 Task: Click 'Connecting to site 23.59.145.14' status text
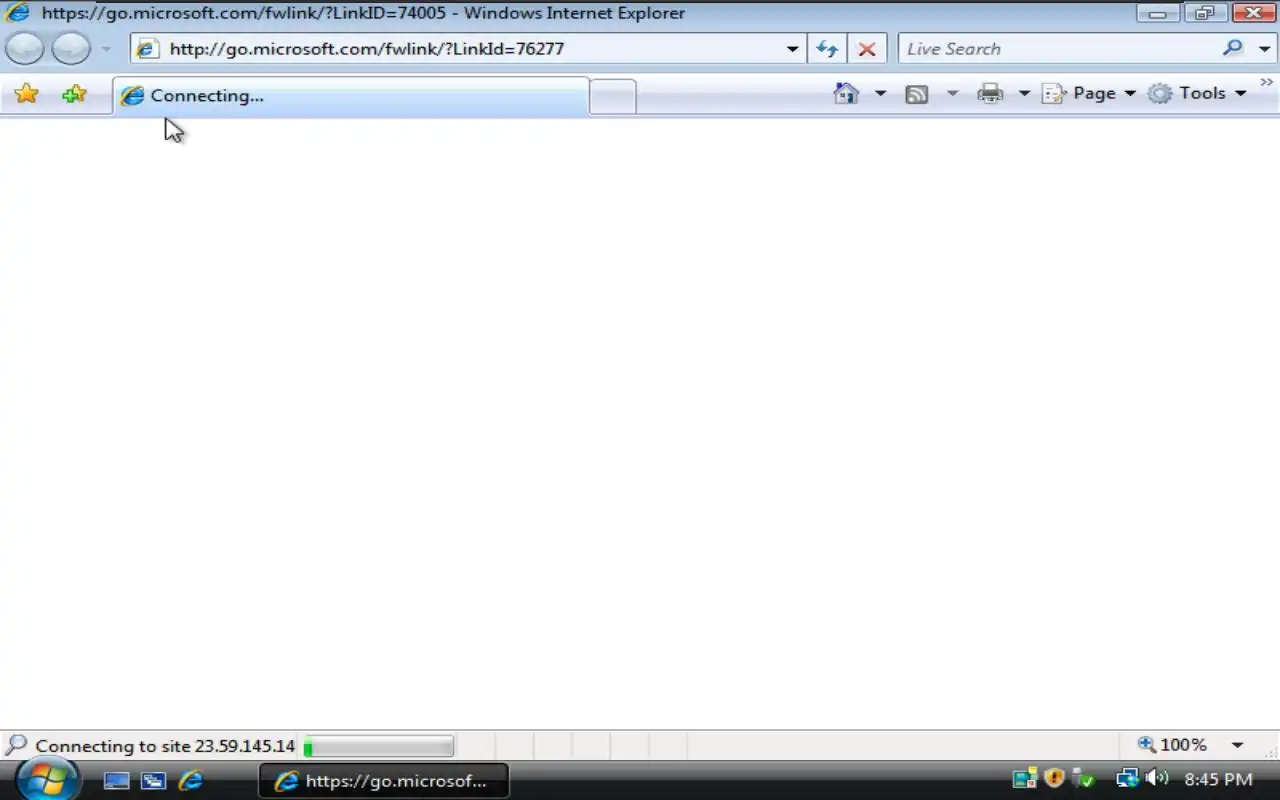pyautogui.click(x=165, y=746)
